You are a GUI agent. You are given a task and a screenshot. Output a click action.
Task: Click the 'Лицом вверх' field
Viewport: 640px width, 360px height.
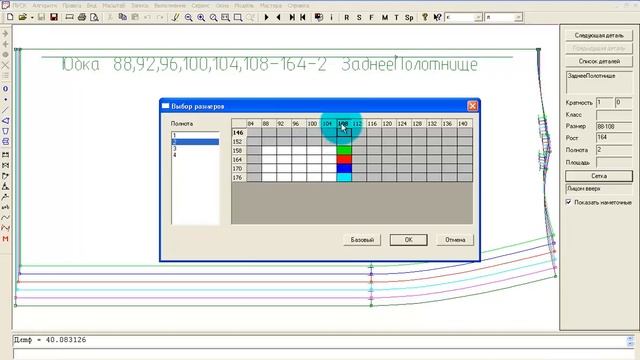599,189
